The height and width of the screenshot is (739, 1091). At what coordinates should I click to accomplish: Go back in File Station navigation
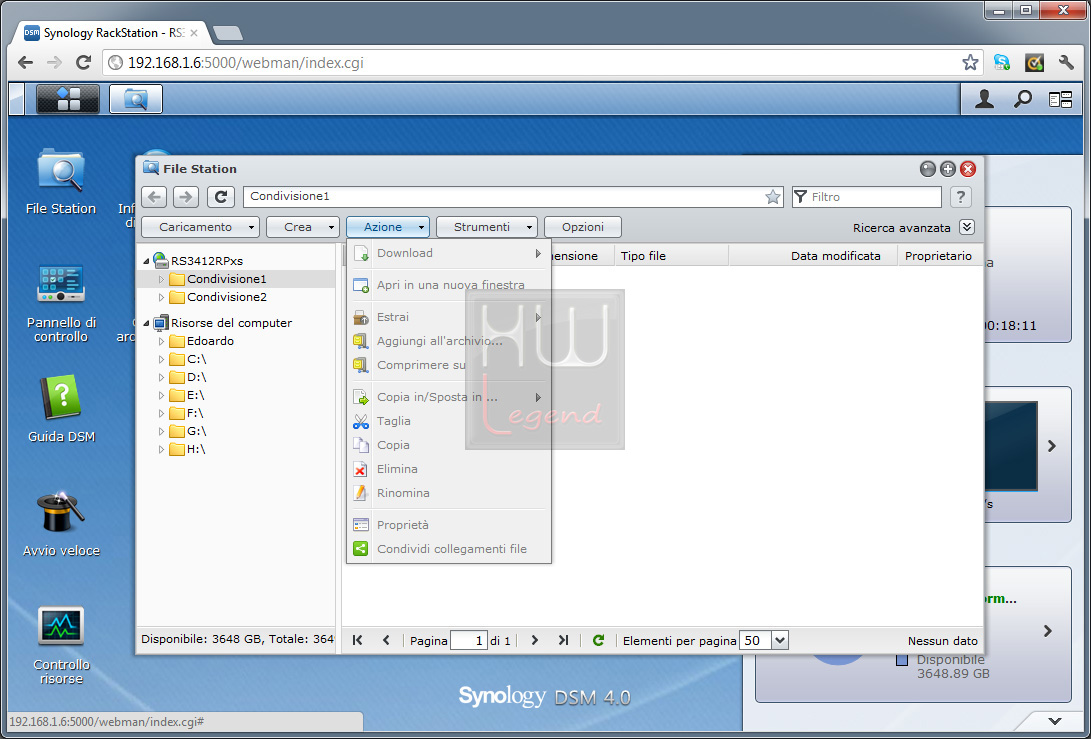click(x=154, y=197)
